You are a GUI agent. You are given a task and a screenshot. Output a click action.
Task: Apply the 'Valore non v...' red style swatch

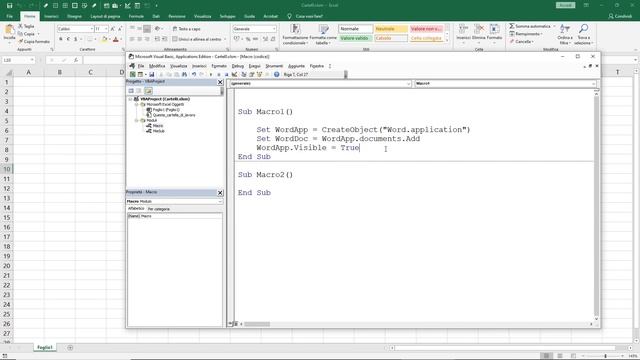426,29
